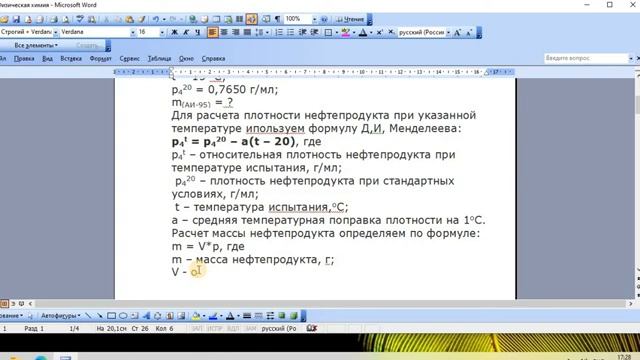Image resolution: width=640 pixels, height=360 pixels.
Task: Activate the Format Painter brush icon
Action: point(141,19)
